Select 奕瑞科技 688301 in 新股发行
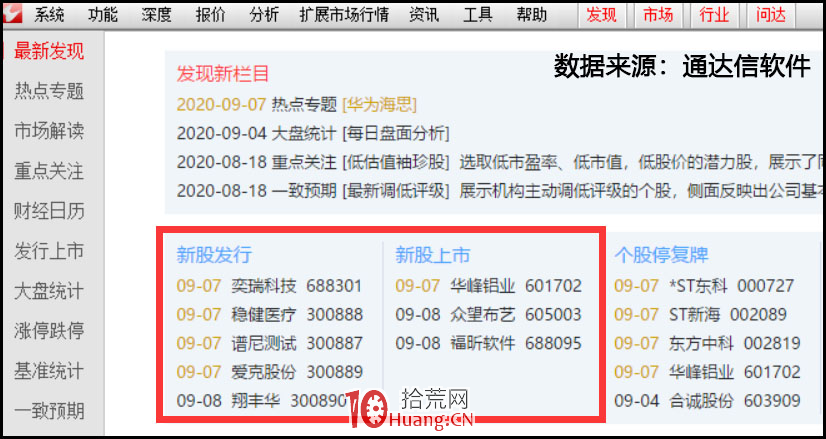Viewport: 826px width, 439px height. point(269,286)
